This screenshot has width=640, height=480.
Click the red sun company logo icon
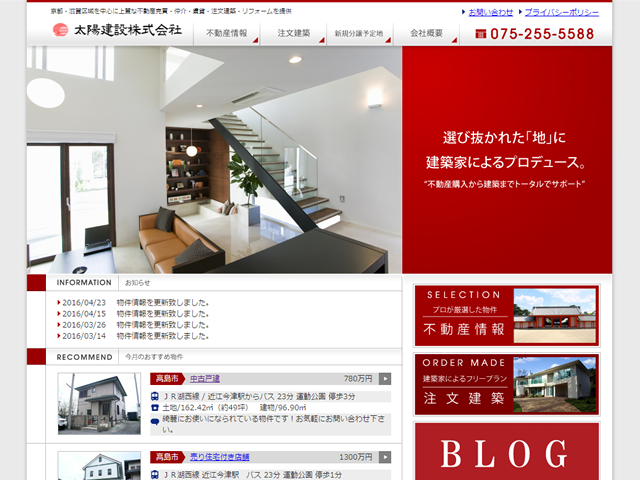click(x=61, y=30)
